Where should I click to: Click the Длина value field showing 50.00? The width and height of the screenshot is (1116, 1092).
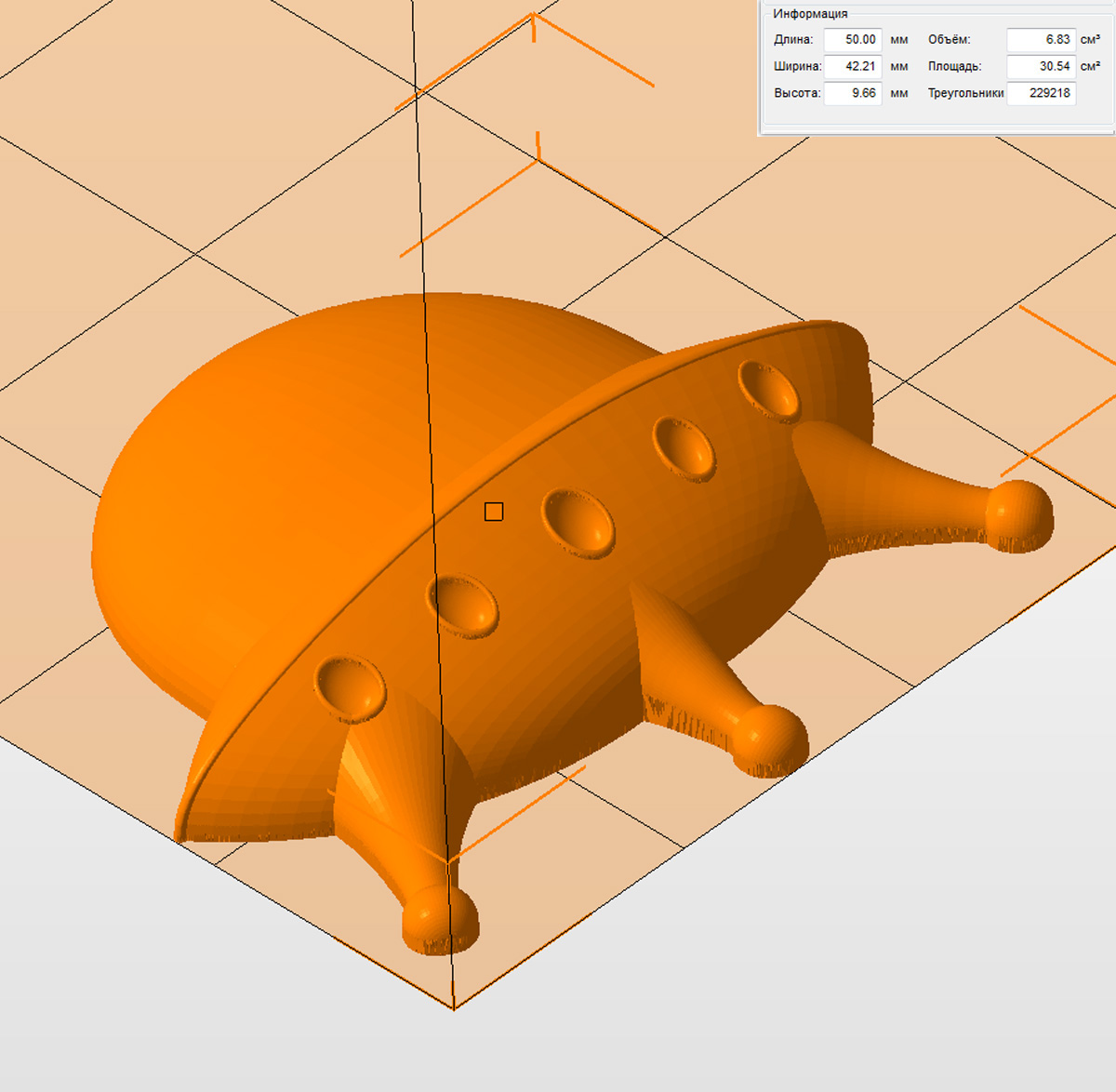click(x=853, y=40)
